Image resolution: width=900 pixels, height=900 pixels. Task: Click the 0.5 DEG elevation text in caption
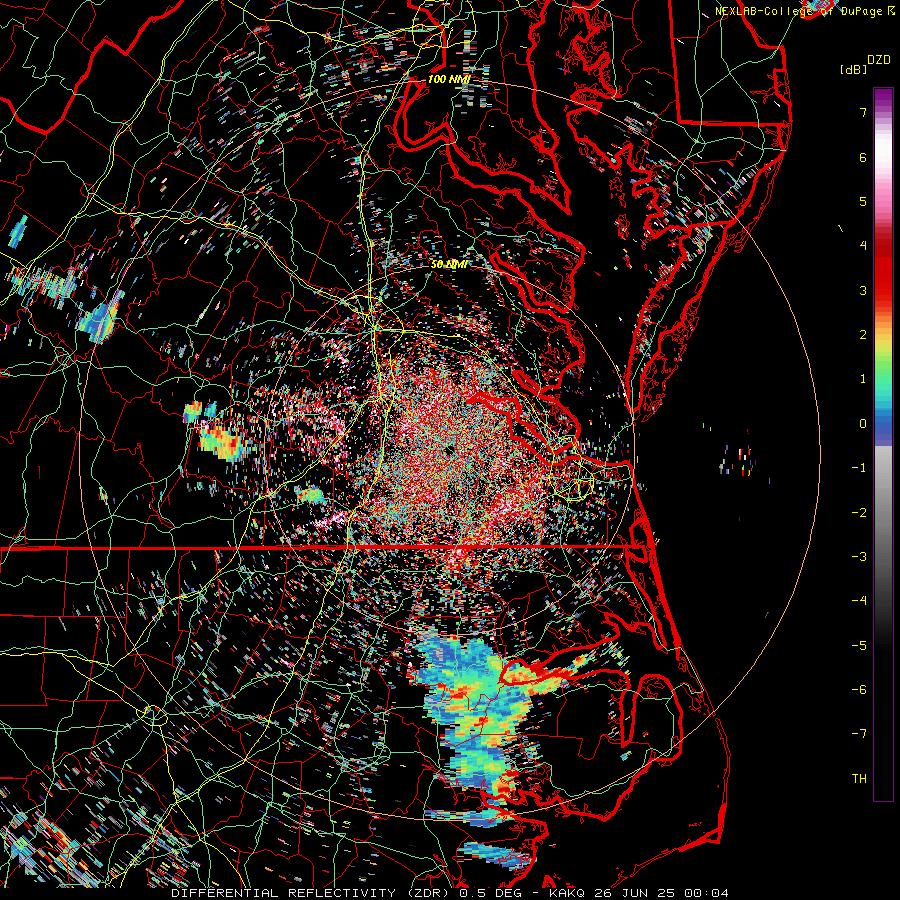490,893
